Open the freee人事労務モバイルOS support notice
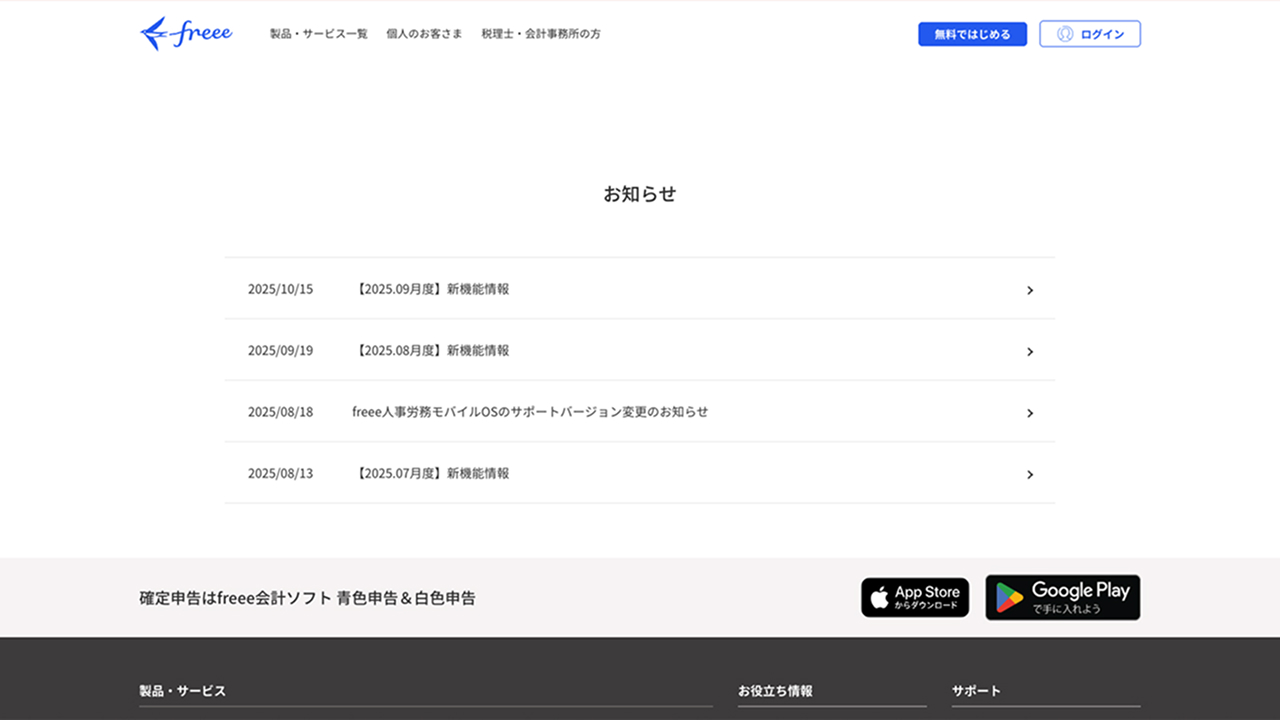This screenshot has height=720, width=1280. tap(528, 412)
